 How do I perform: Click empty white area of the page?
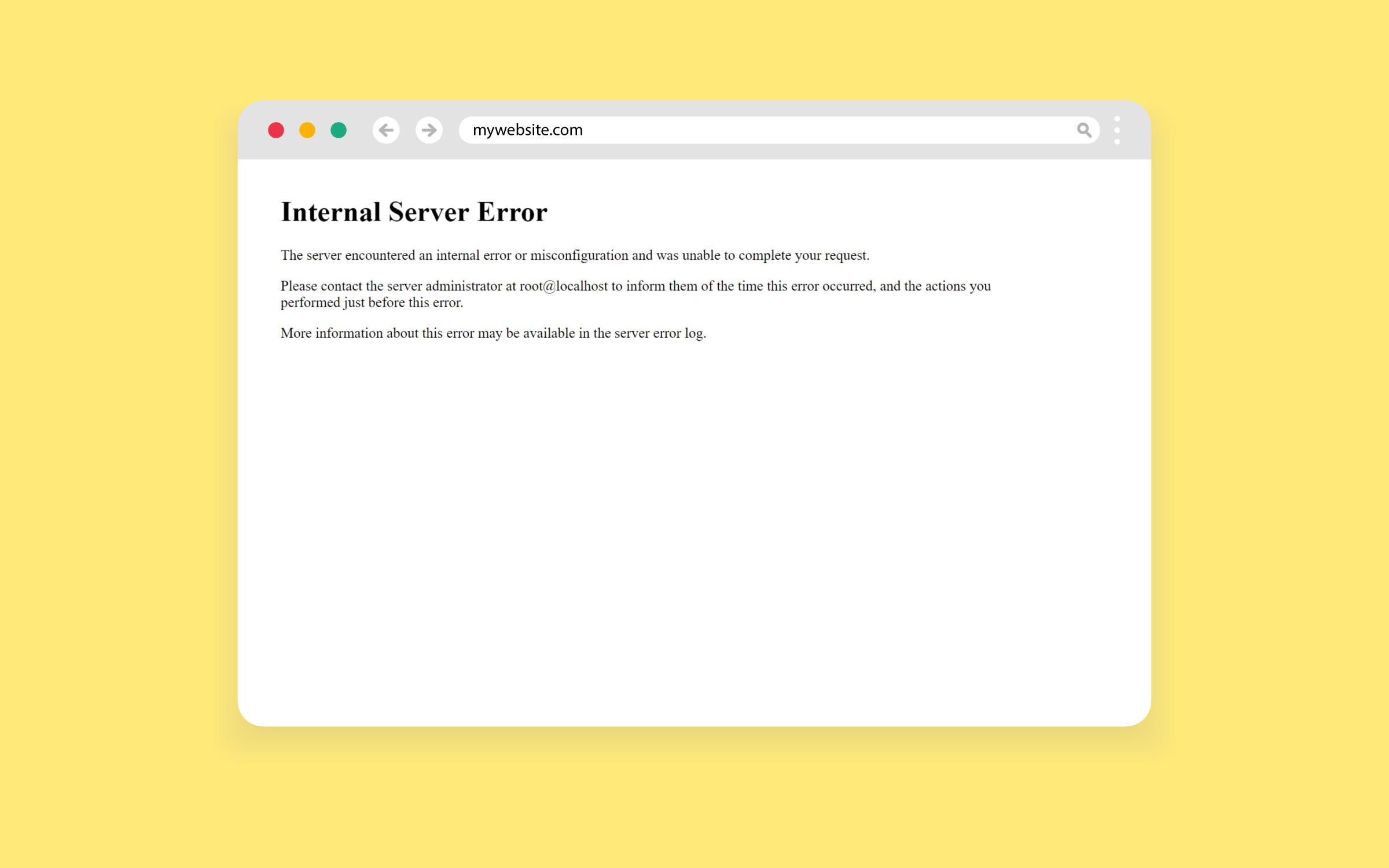coord(694,521)
